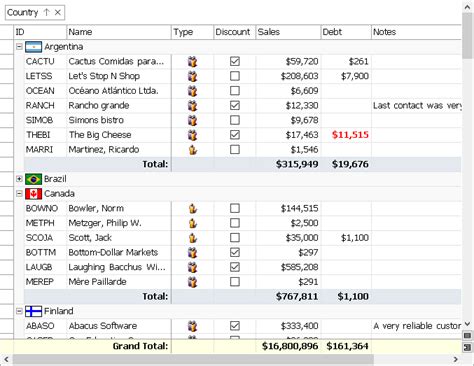This screenshot has height=366, width=474.
Task: Sort by the ID column header
Action: point(40,32)
